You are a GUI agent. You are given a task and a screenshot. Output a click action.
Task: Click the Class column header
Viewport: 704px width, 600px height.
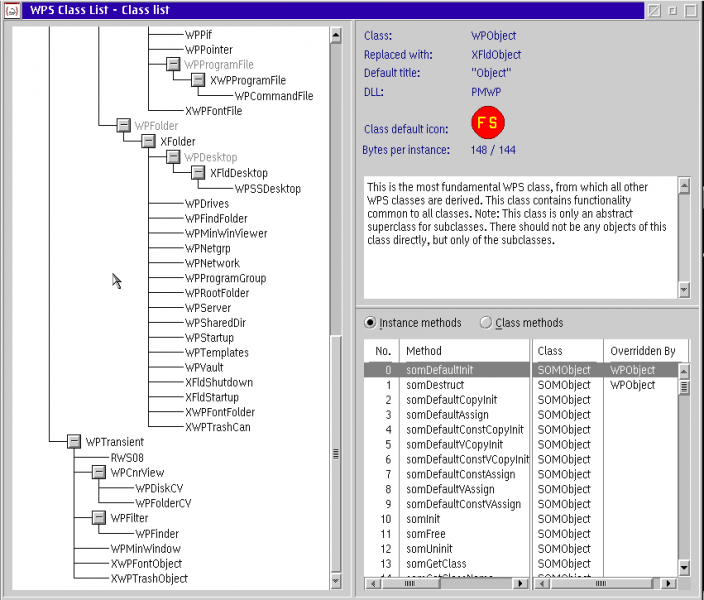(x=568, y=351)
